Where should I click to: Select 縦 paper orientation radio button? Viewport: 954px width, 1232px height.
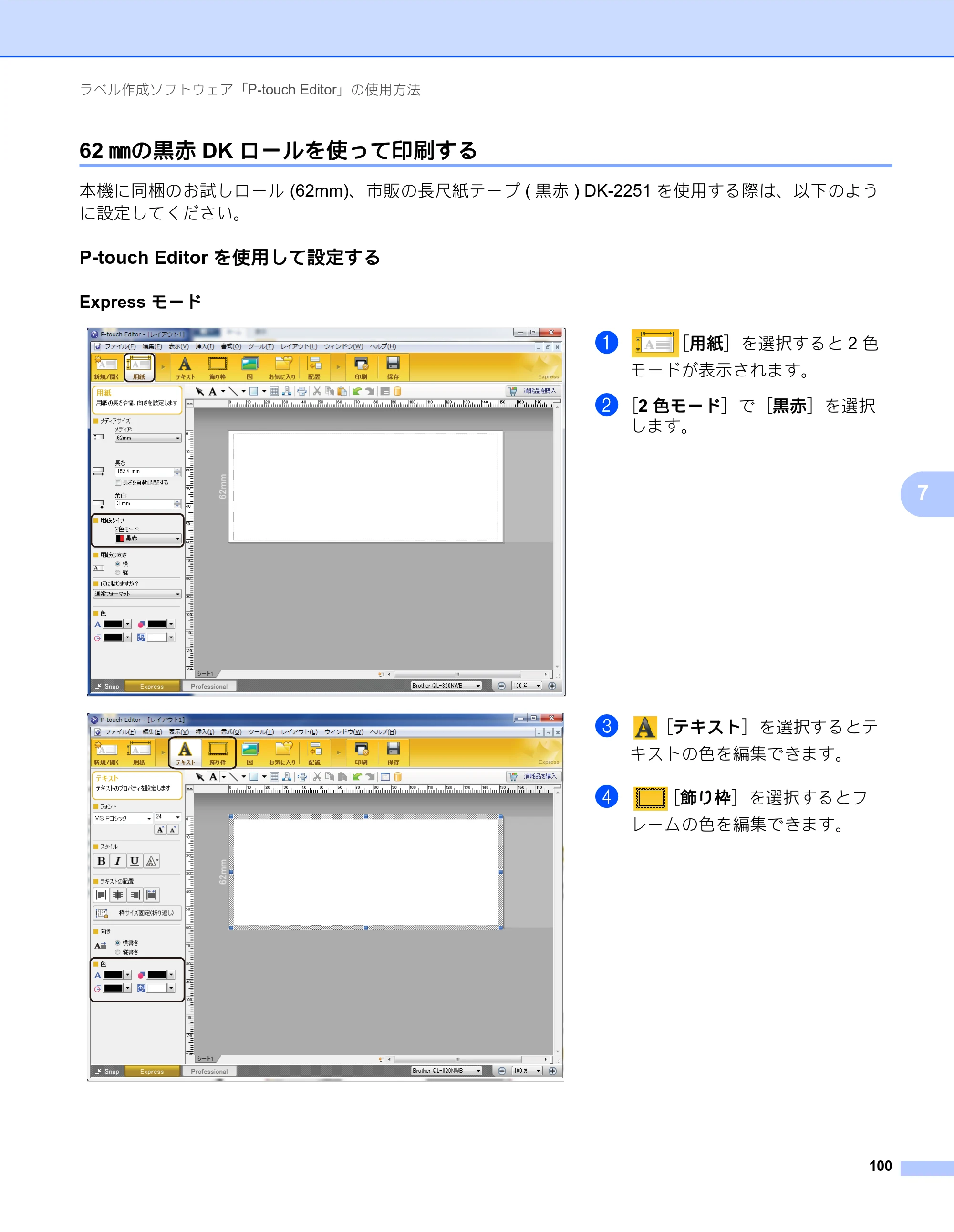[118, 573]
